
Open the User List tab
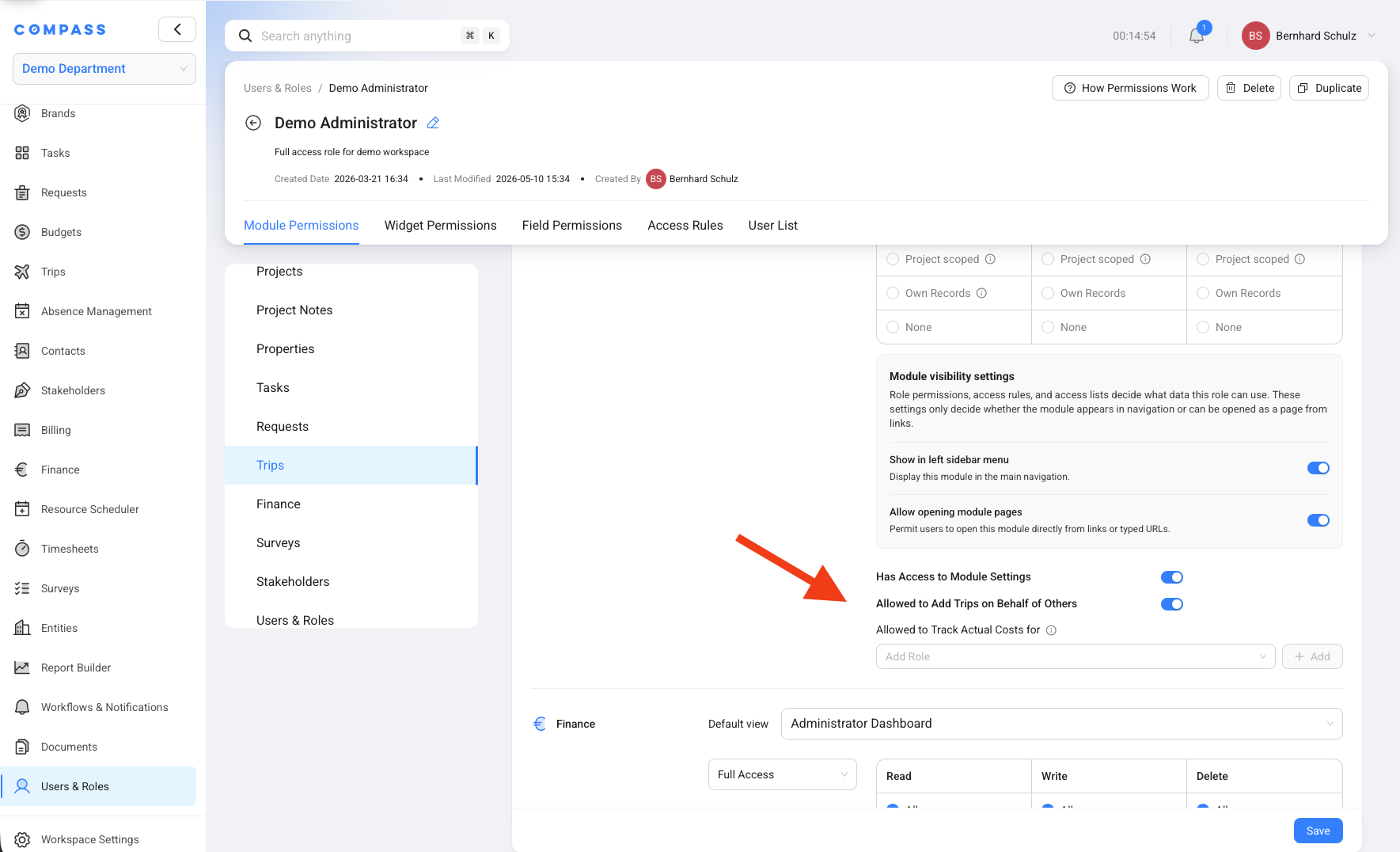tap(773, 226)
